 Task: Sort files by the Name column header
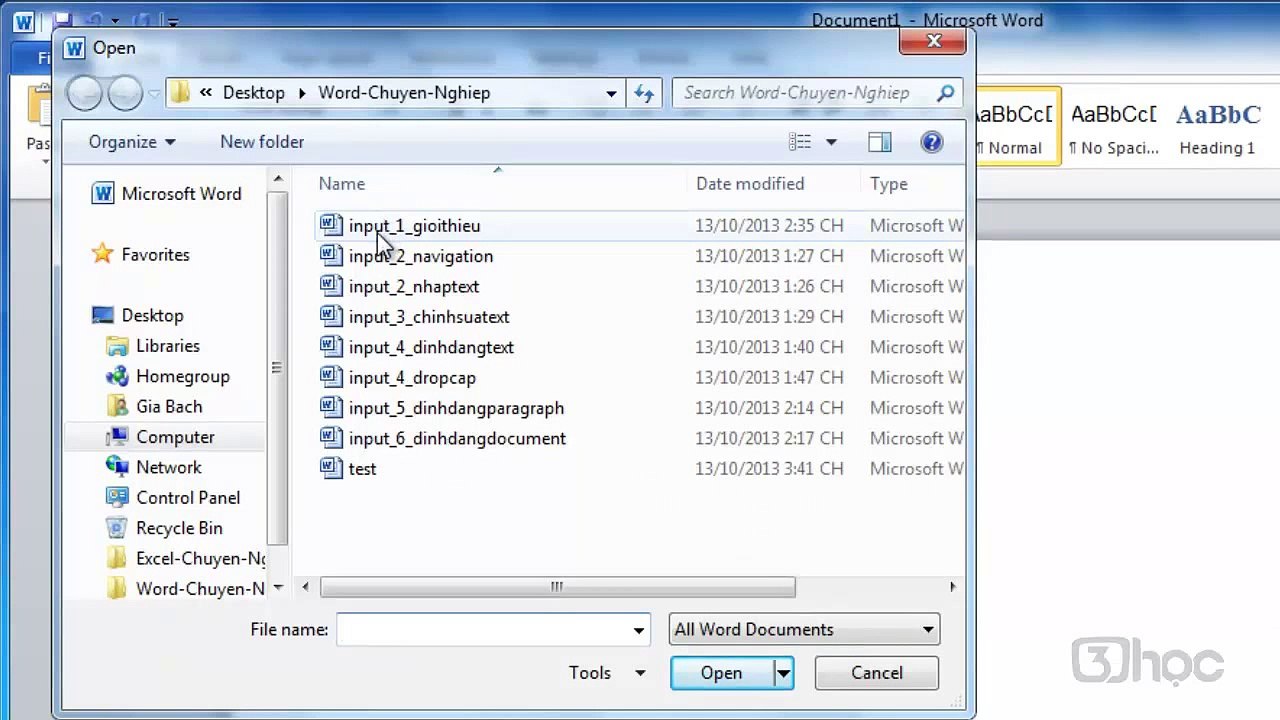[x=342, y=184]
